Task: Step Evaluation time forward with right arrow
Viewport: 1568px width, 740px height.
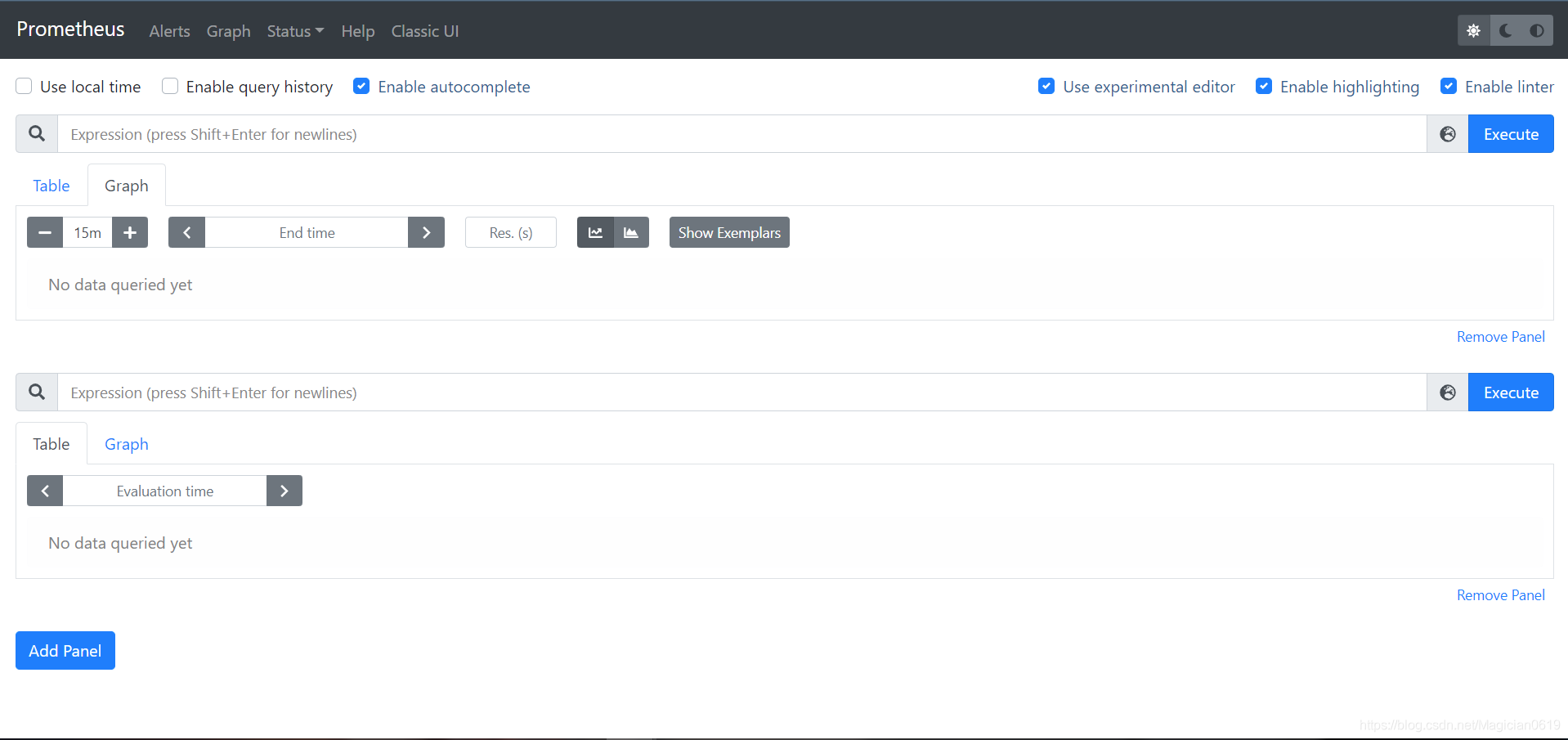Action: 284,491
